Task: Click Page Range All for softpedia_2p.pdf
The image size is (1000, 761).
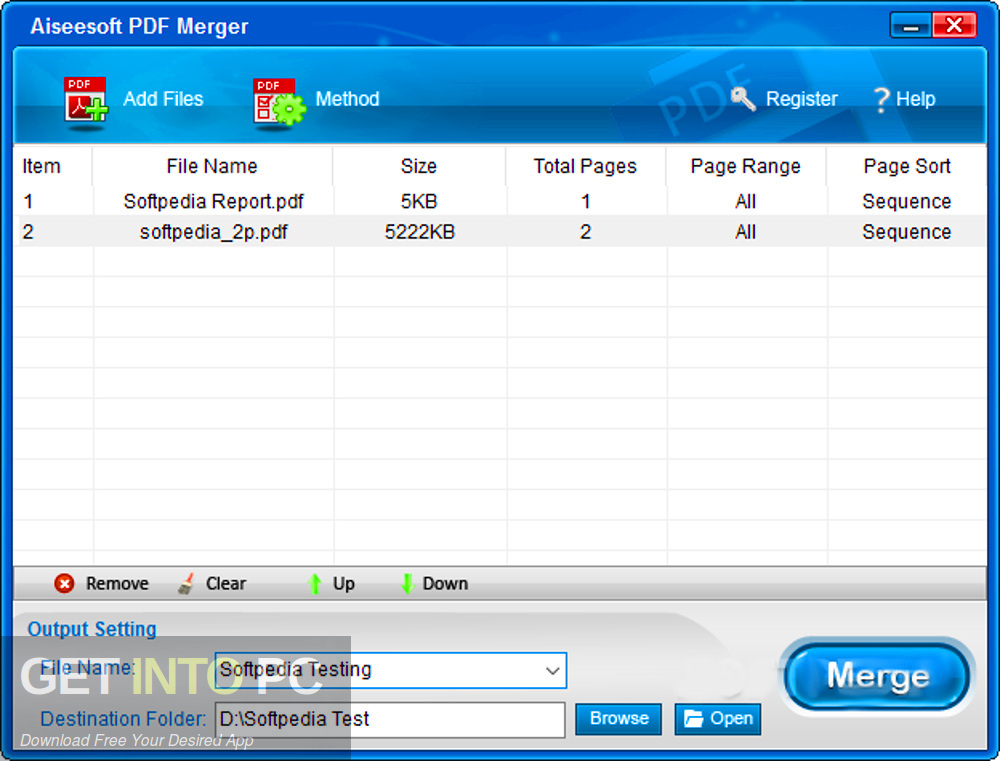Action: (x=746, y=232)
